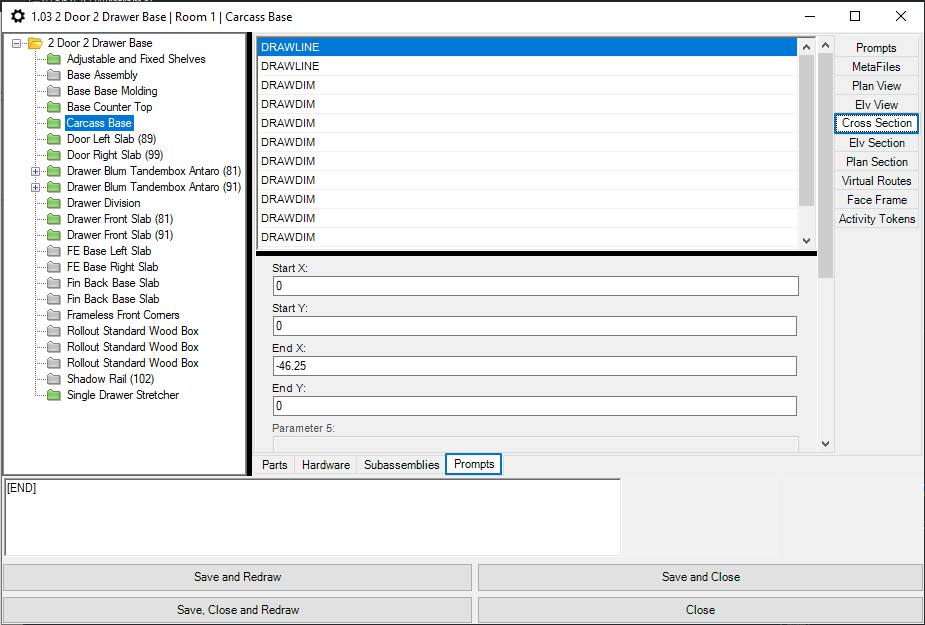The image size is (925, 625).
Task: Select Frameless Front Corners in tree
Action: click(x=123, y=315)
